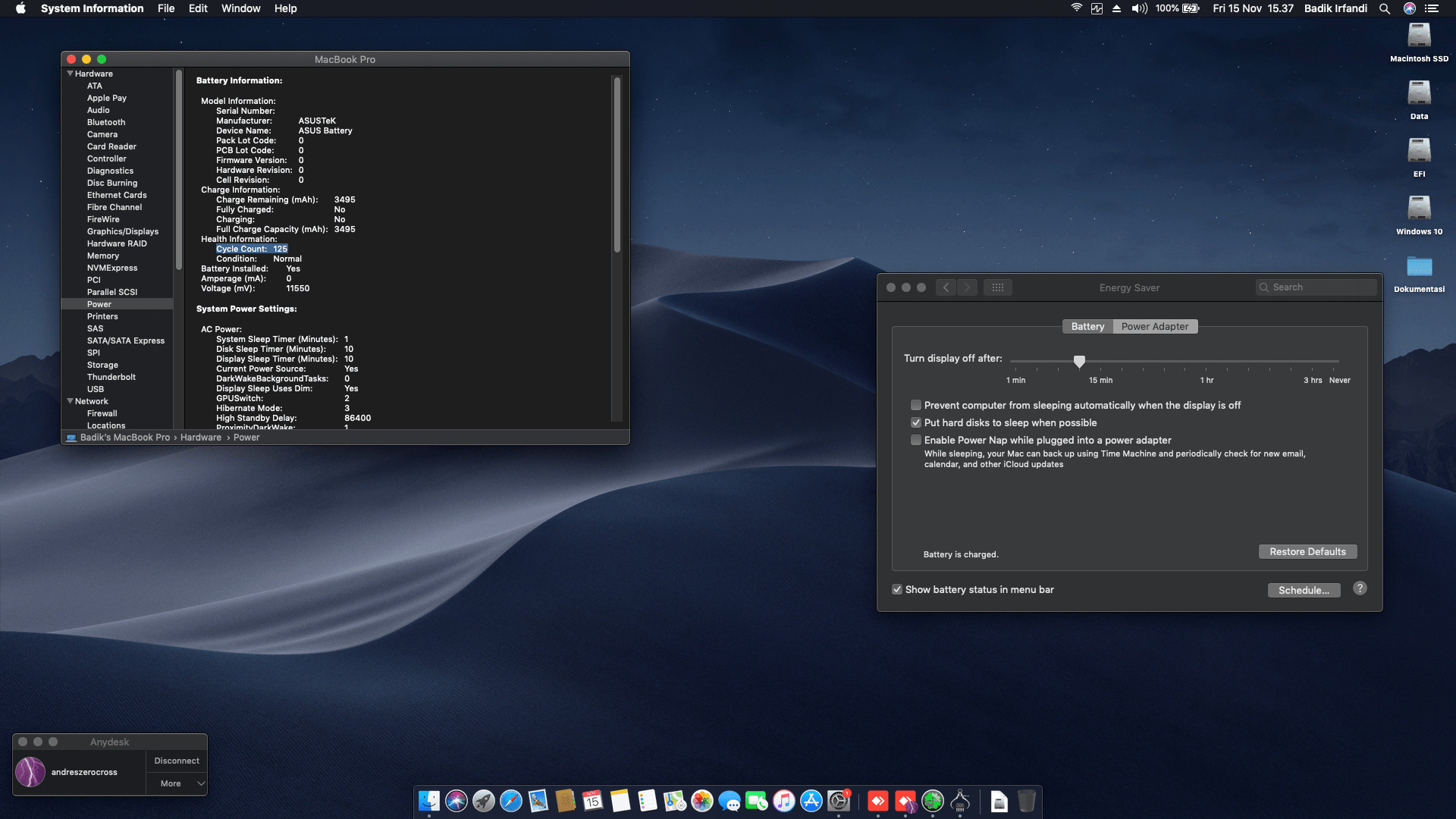Image resolution: width=1456 pixels, height=819 pixels.
Task: Open the Window menu
Action: (240, 8)
